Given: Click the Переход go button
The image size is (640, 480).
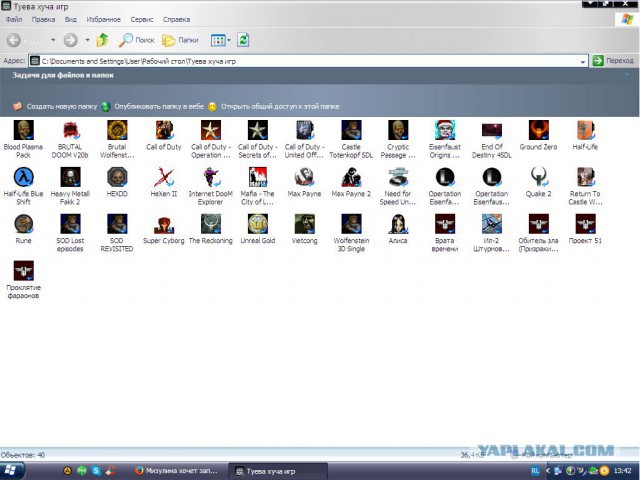Looking at the screenshot, I should pos(613,61).
